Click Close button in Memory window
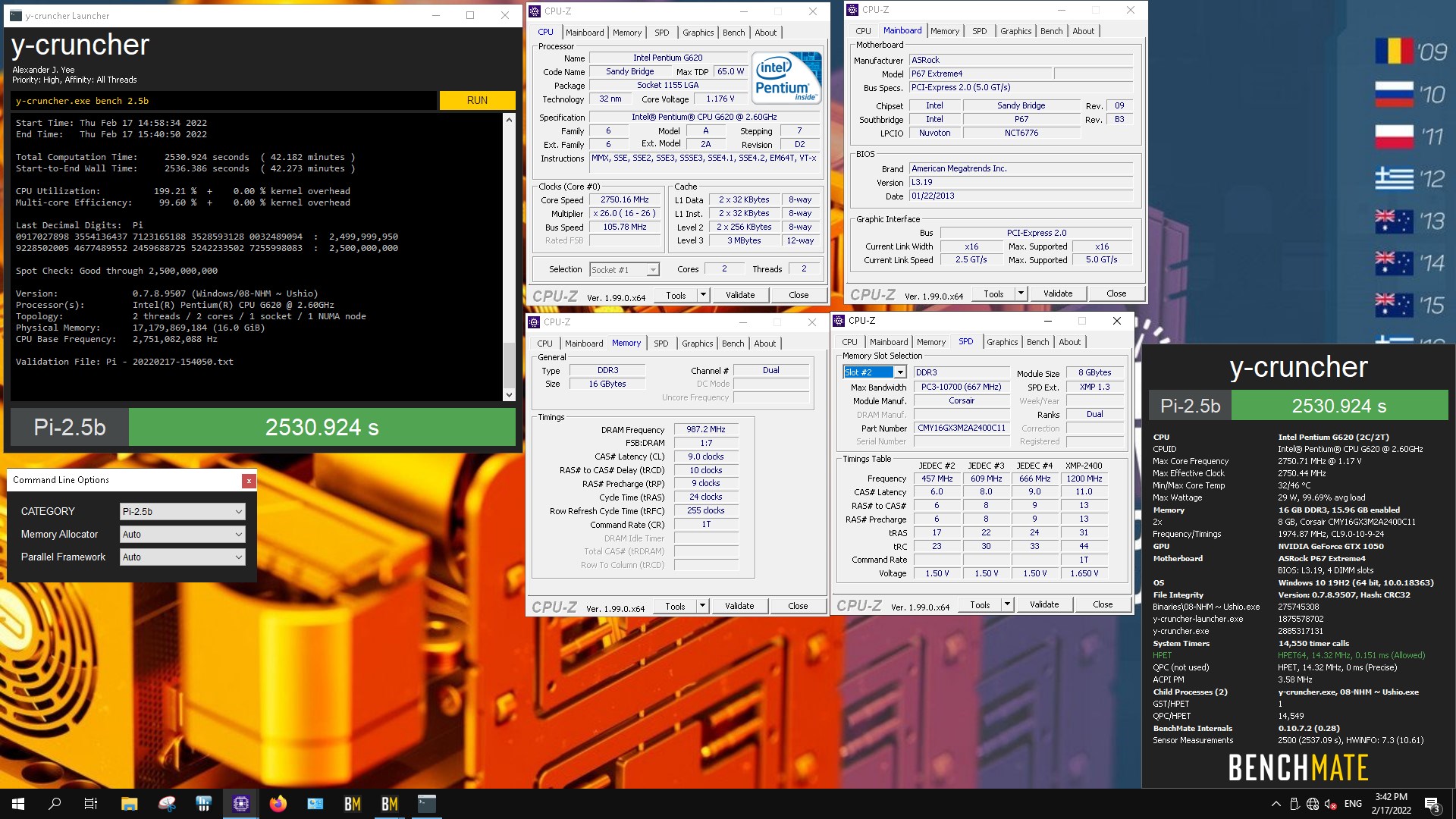The width and height of the screenshot is (1456, 819). [x=798, y=606]
